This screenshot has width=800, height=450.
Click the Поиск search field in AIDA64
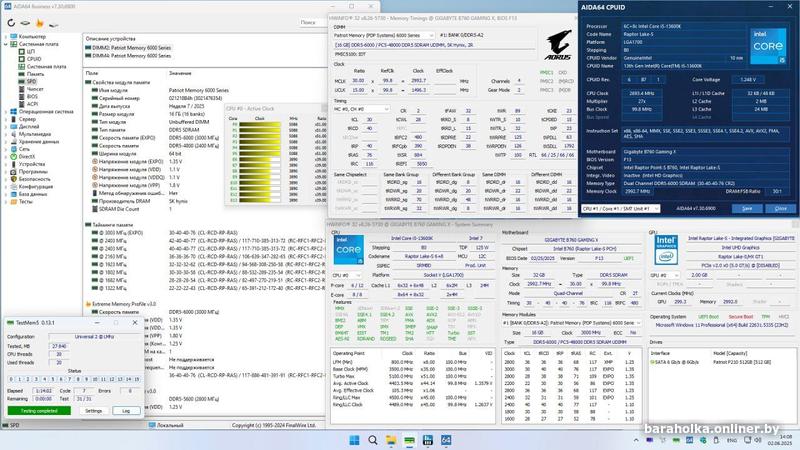(x=311, y=22)
